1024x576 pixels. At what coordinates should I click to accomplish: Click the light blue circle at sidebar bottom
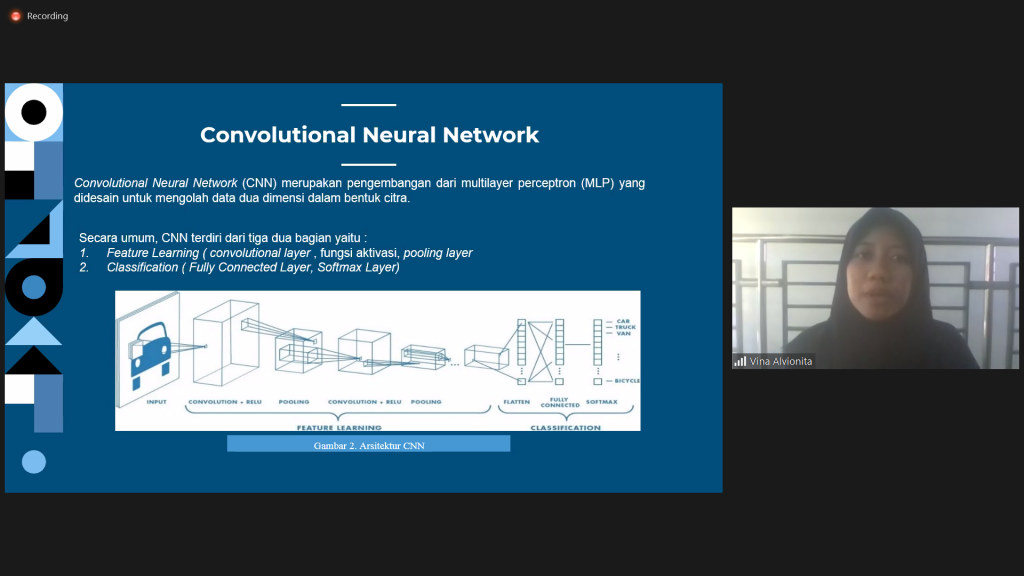coord(34,461)
